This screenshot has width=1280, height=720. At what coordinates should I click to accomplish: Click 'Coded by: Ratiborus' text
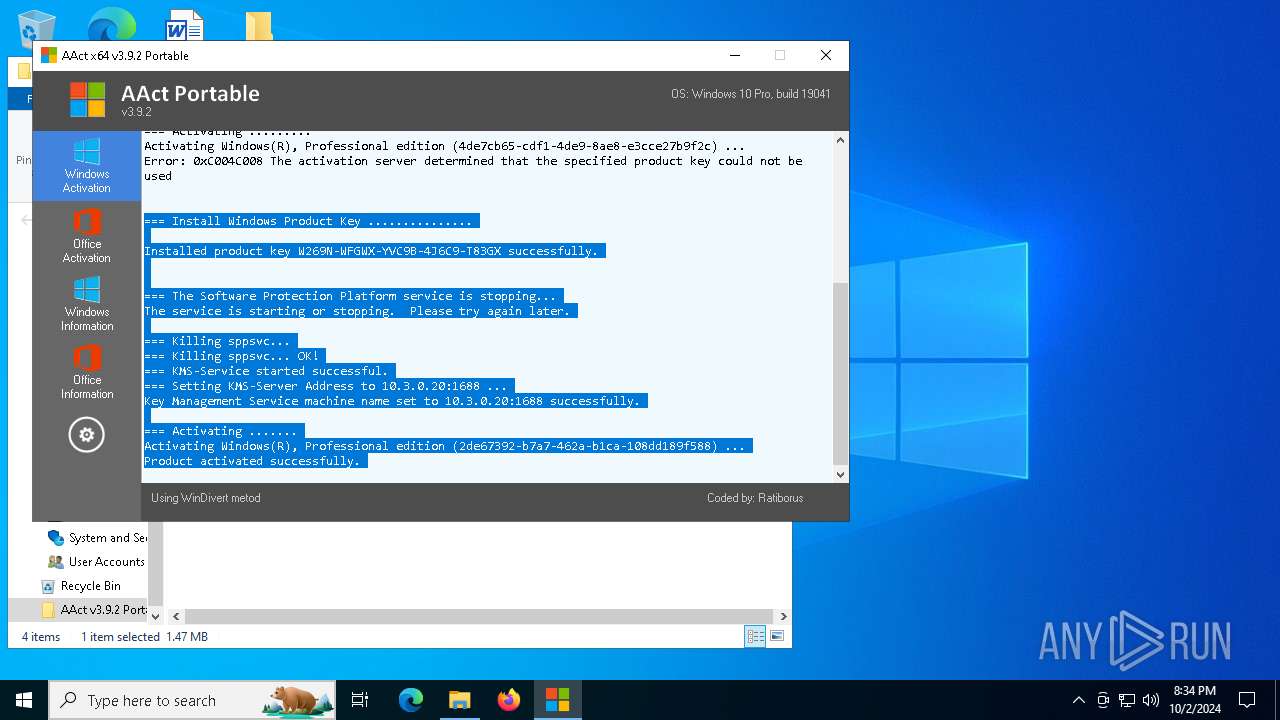point(755,498)
